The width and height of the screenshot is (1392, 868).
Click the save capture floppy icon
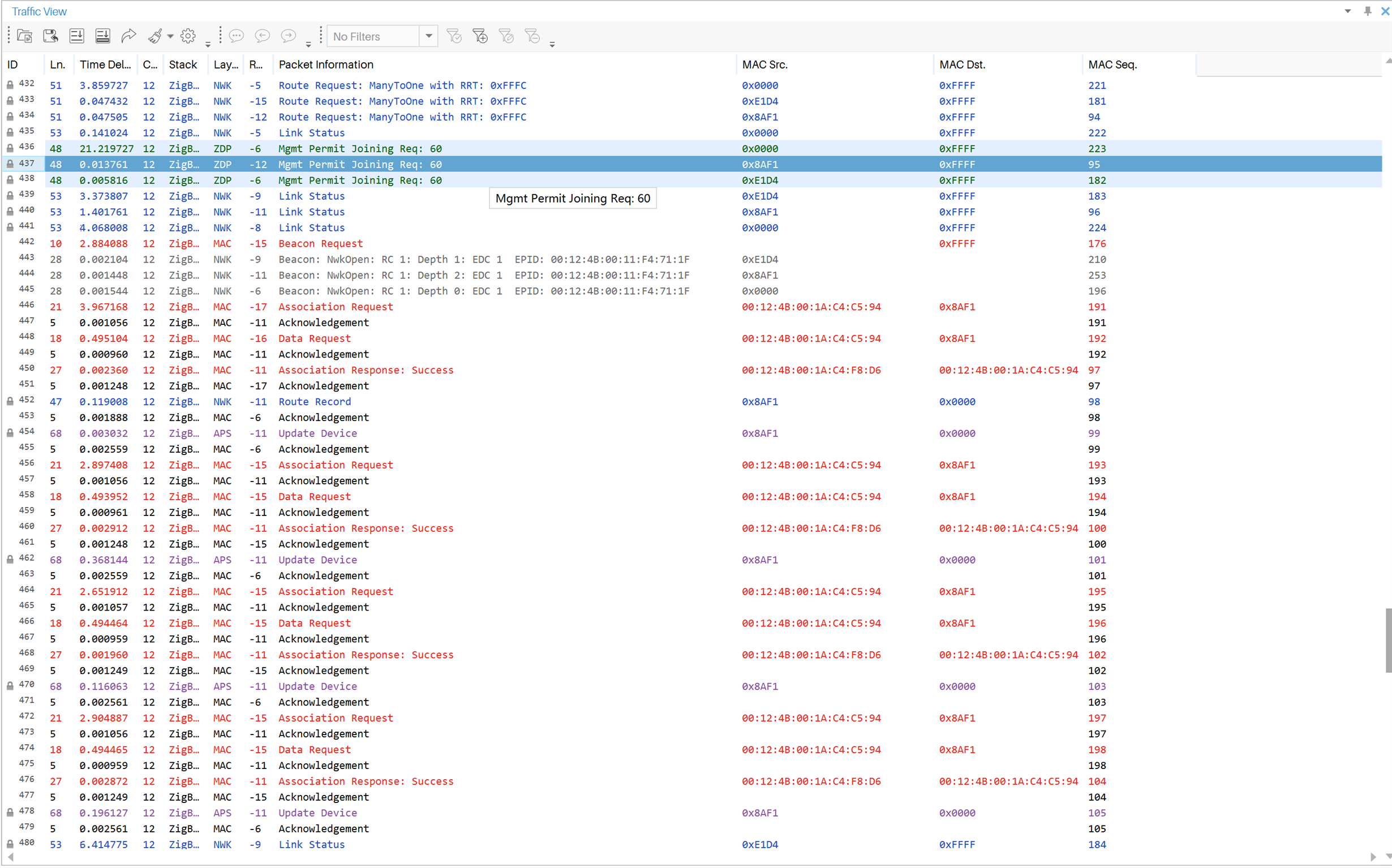[50, 36]
